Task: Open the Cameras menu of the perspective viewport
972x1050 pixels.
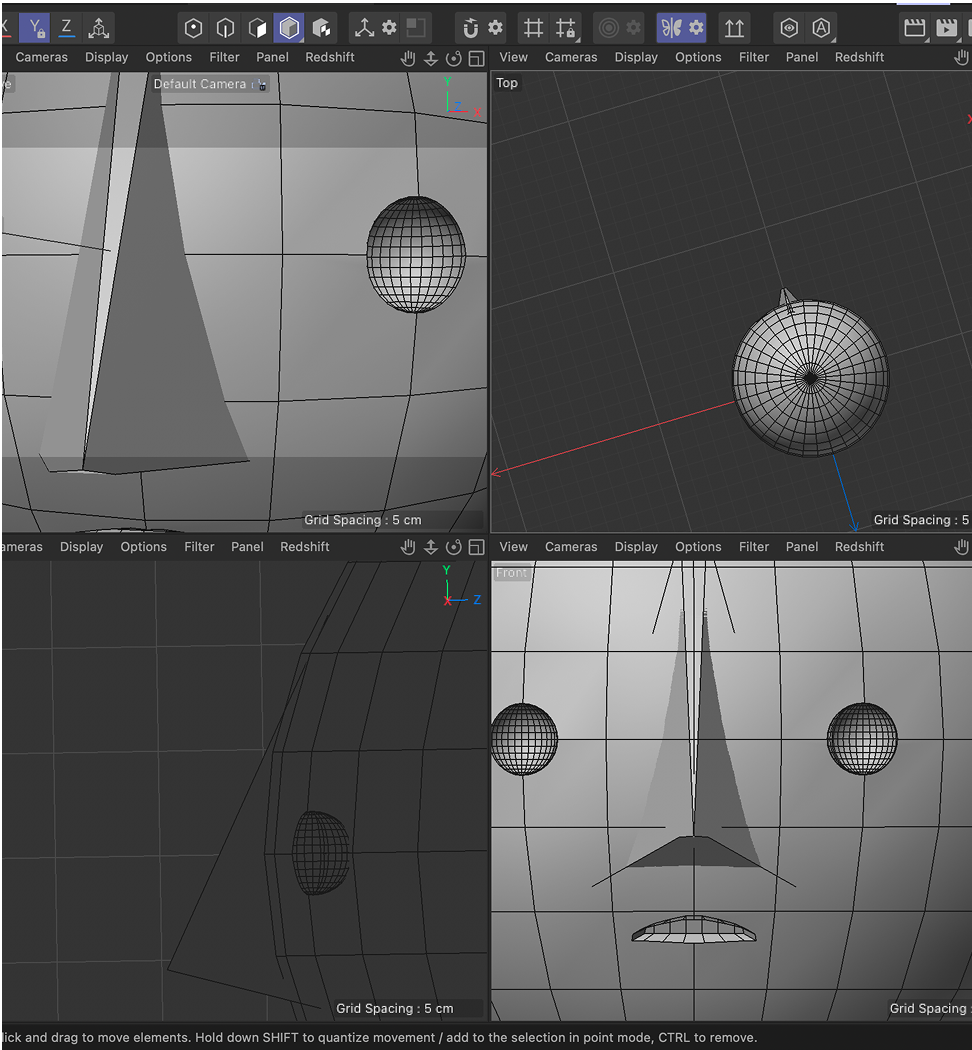Action: pos(41,57)
